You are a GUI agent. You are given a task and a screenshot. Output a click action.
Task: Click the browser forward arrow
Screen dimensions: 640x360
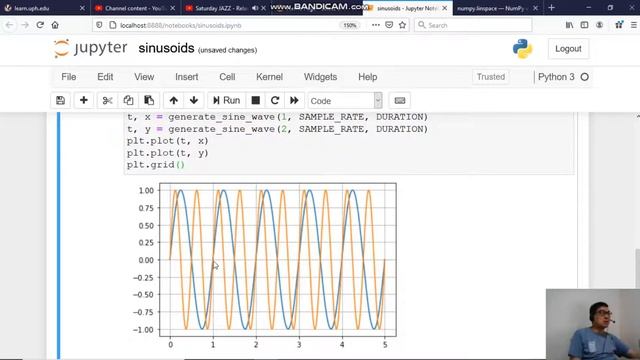25,25
